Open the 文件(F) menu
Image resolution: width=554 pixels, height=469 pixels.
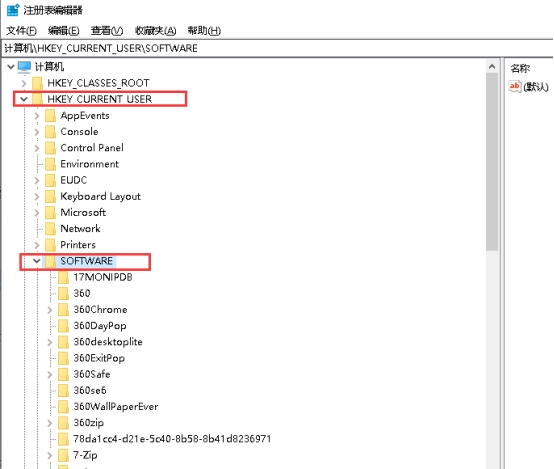[21, 31]
